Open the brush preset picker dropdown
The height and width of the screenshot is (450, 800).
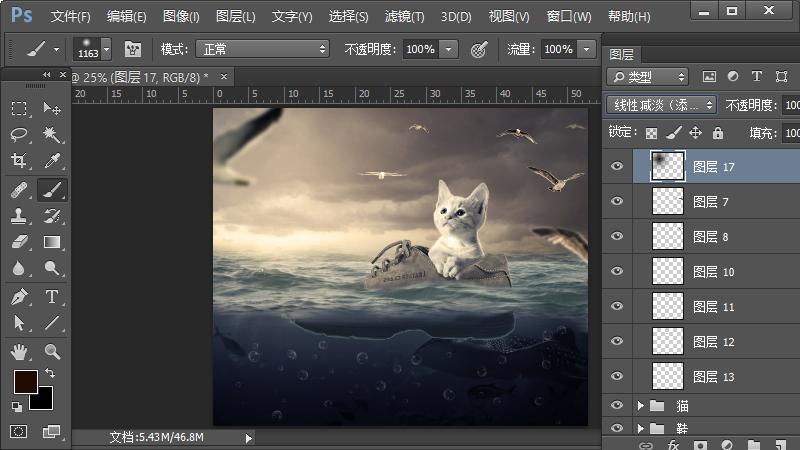tap(107, 49)
